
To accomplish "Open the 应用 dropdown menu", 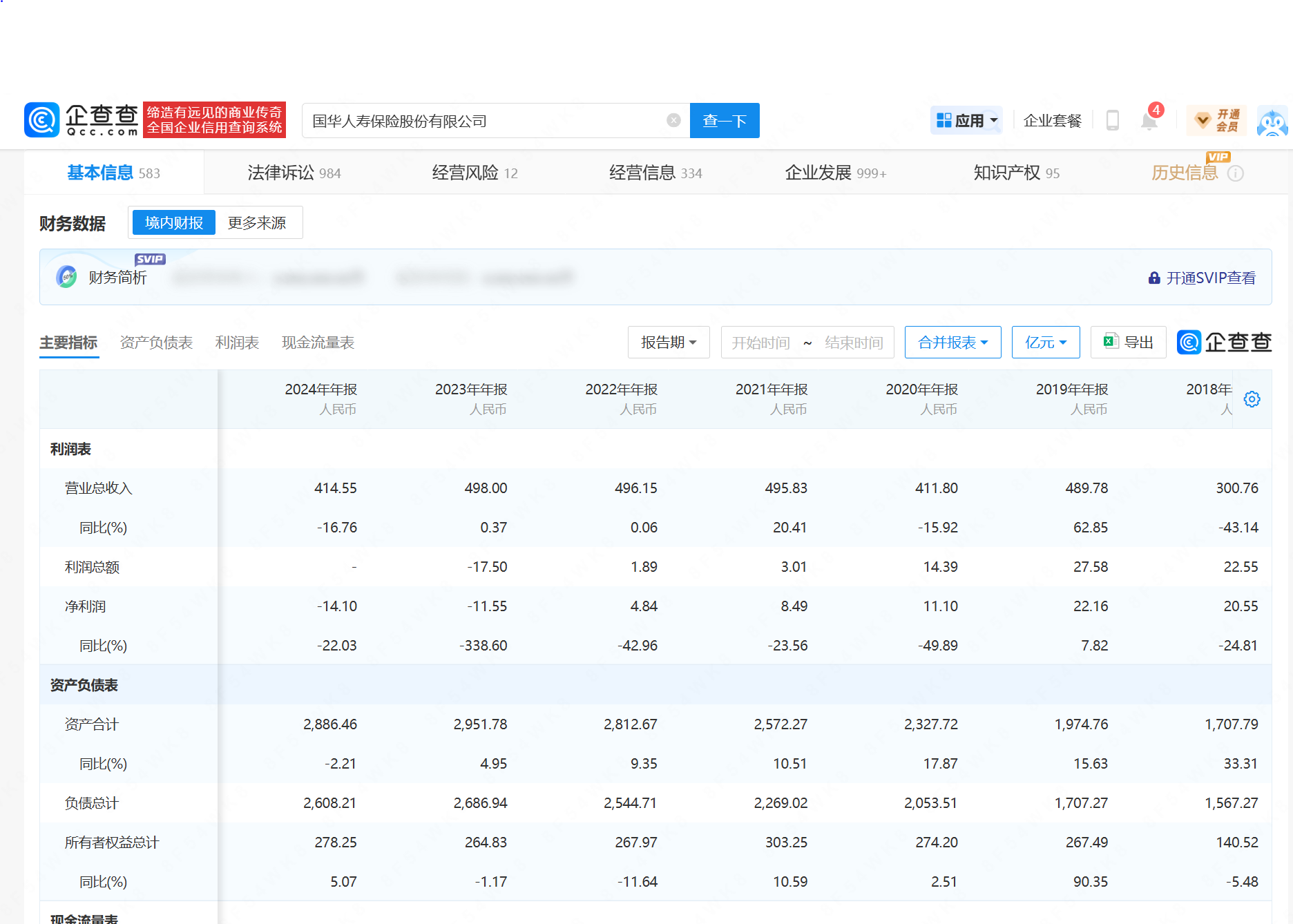I will [966, 120].
